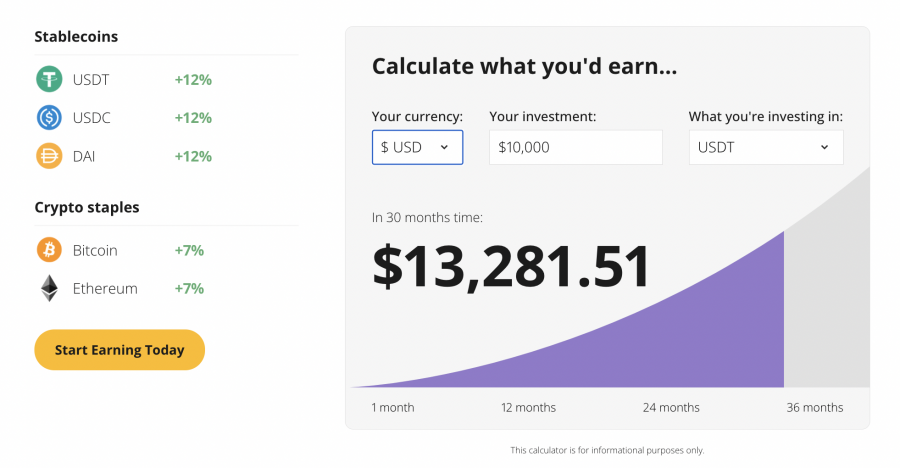Click the DAI coin icon
The width and height of the screenshot is (900, 468).
coord(49,156)
